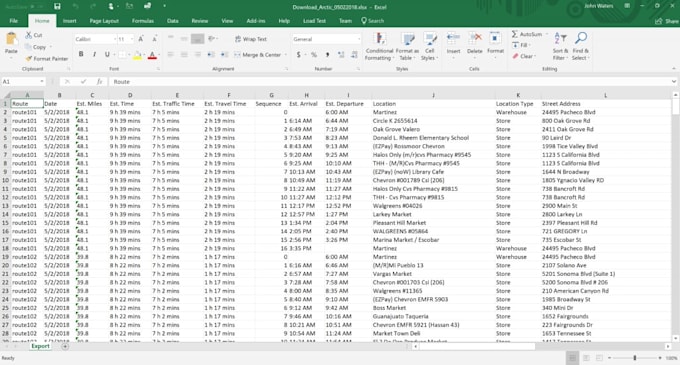Click Increase Decimal icon
This screenshot has height=365, width=680.
coord(341,55)
